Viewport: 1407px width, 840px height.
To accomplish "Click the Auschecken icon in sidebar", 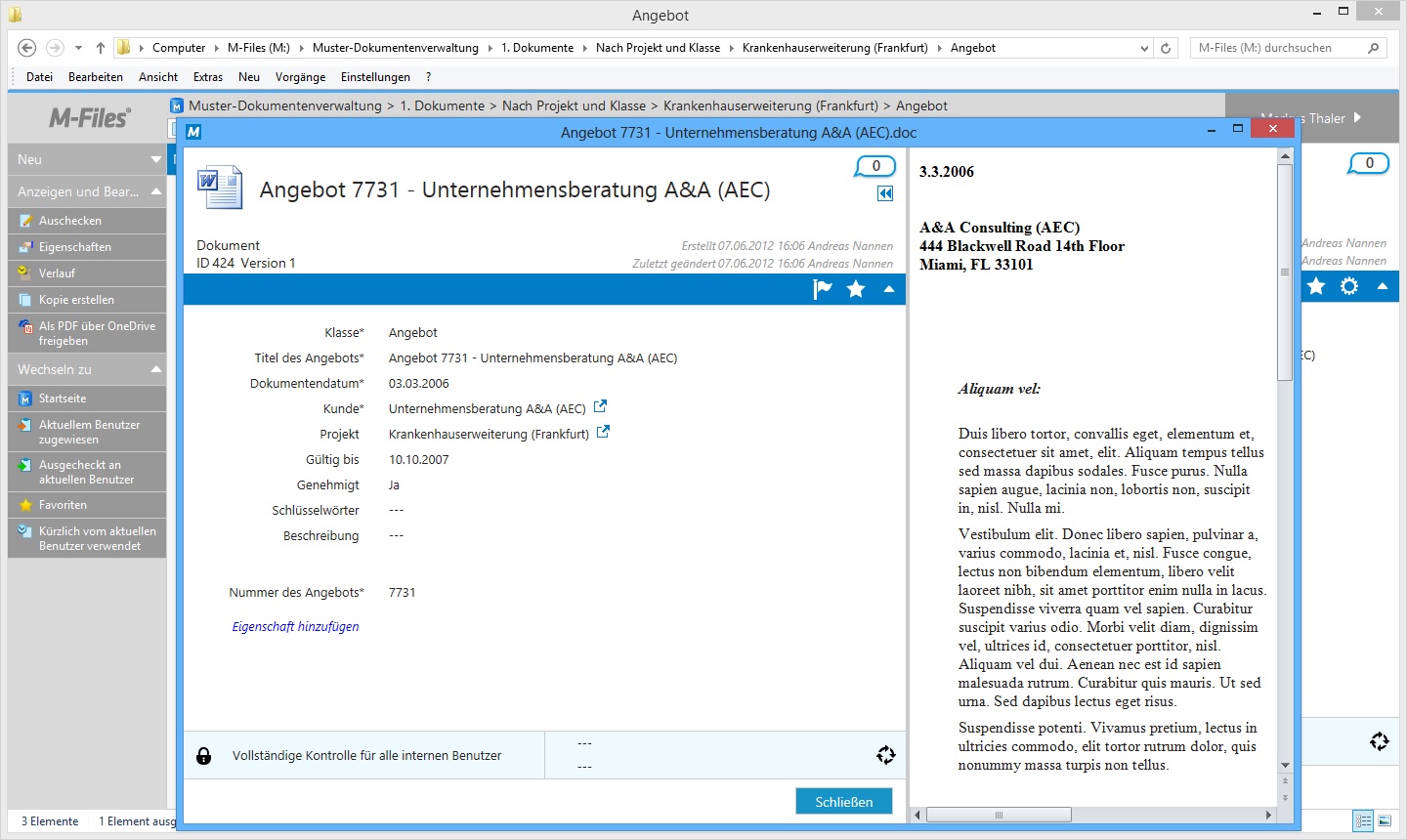I will [x=26, y=221].
